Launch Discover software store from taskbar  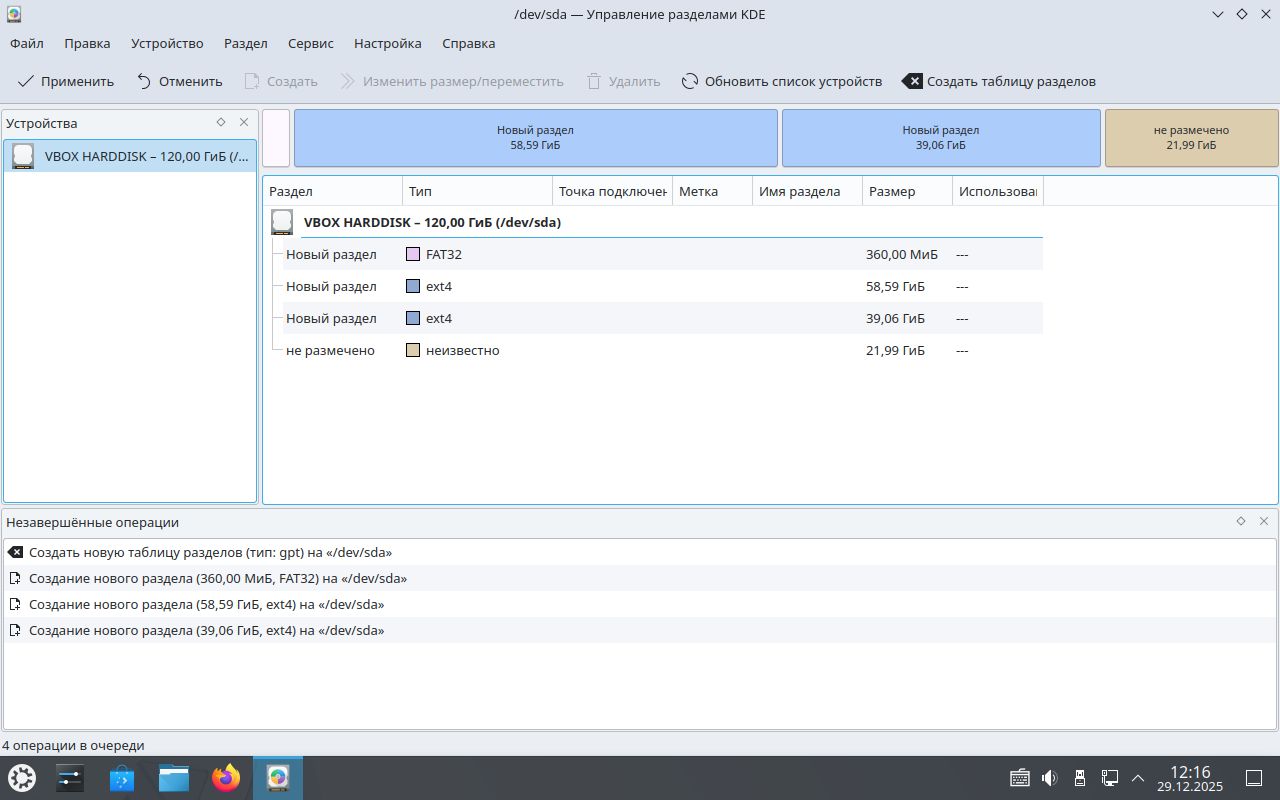pos(122,778)
